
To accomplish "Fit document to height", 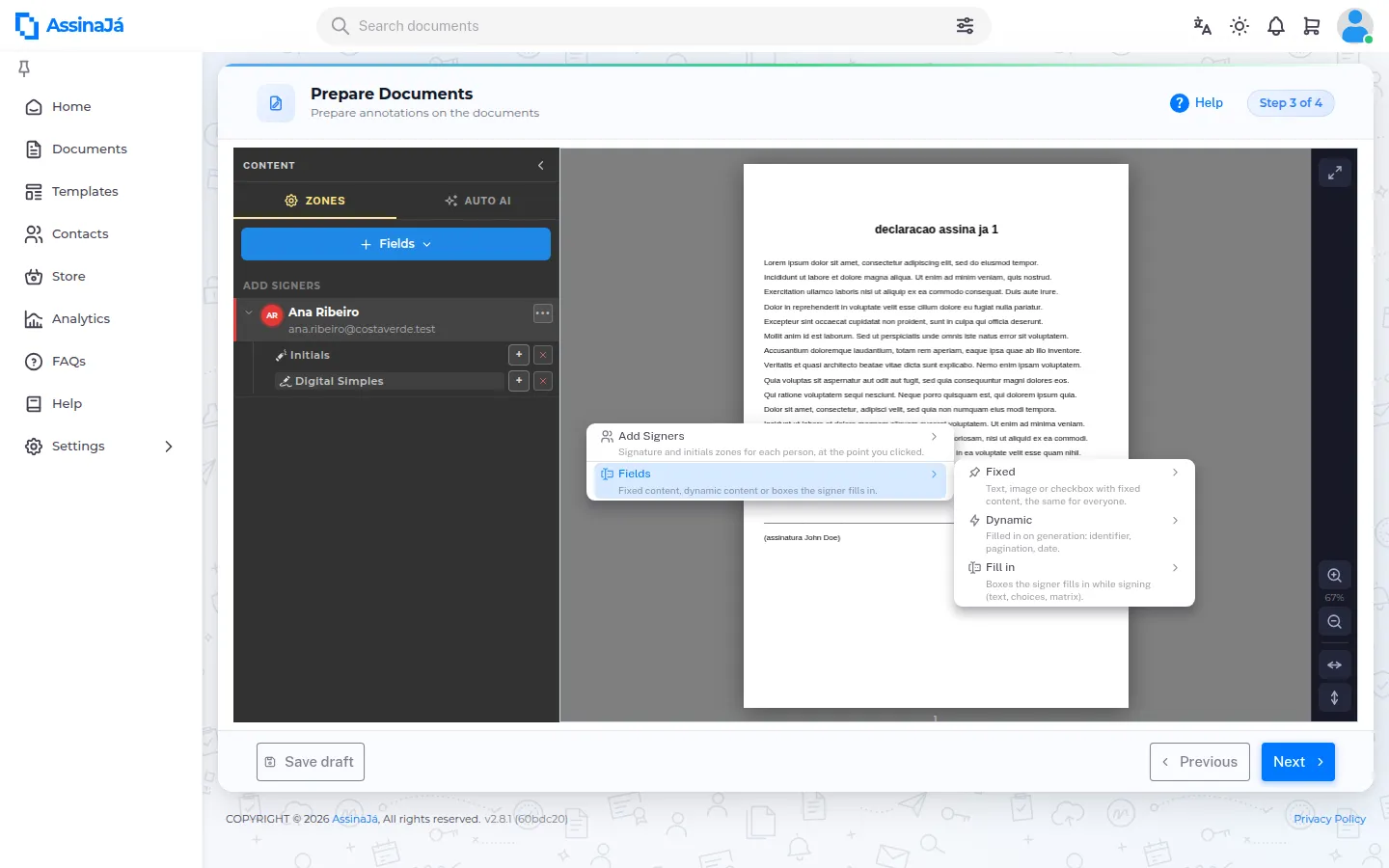I will (x=1334, y=697).
